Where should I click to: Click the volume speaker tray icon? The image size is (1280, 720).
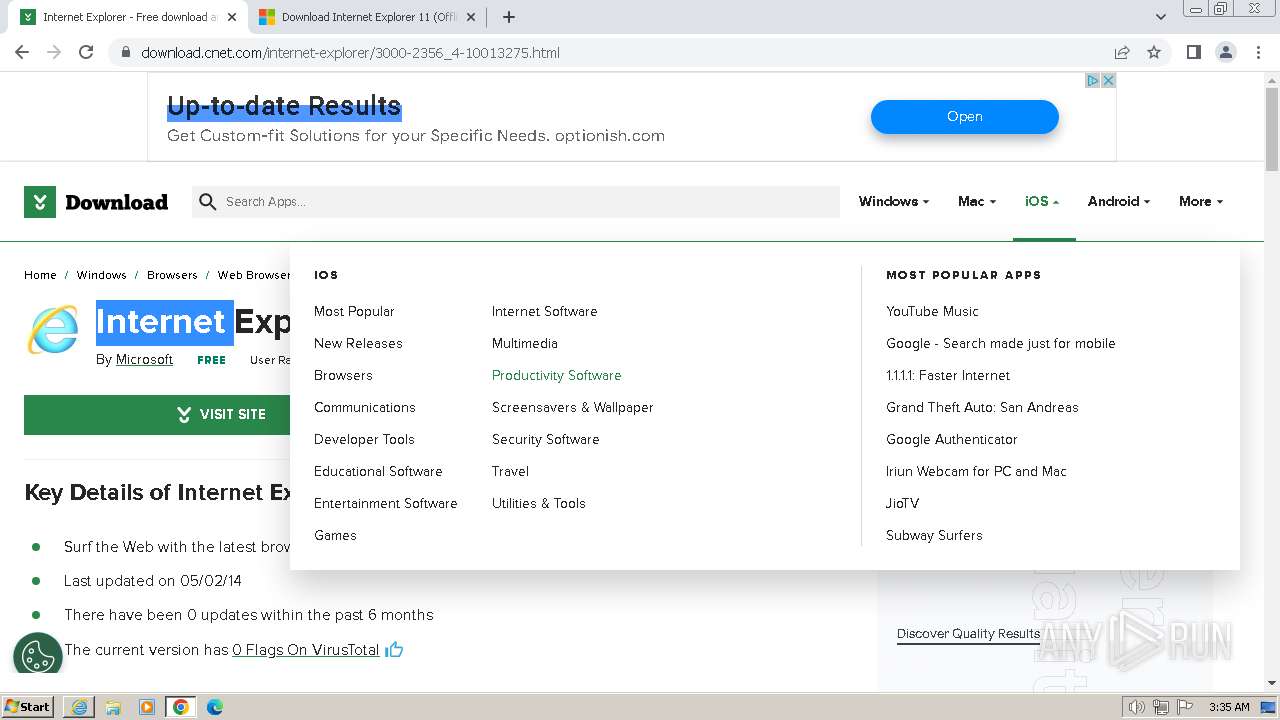click(x=1137, y=707)
